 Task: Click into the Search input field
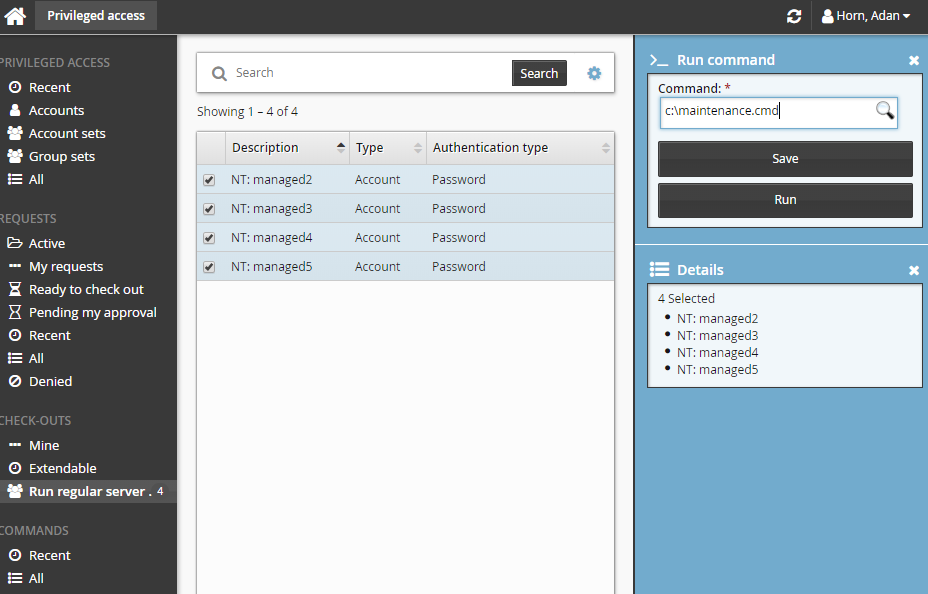coord(368,73)
